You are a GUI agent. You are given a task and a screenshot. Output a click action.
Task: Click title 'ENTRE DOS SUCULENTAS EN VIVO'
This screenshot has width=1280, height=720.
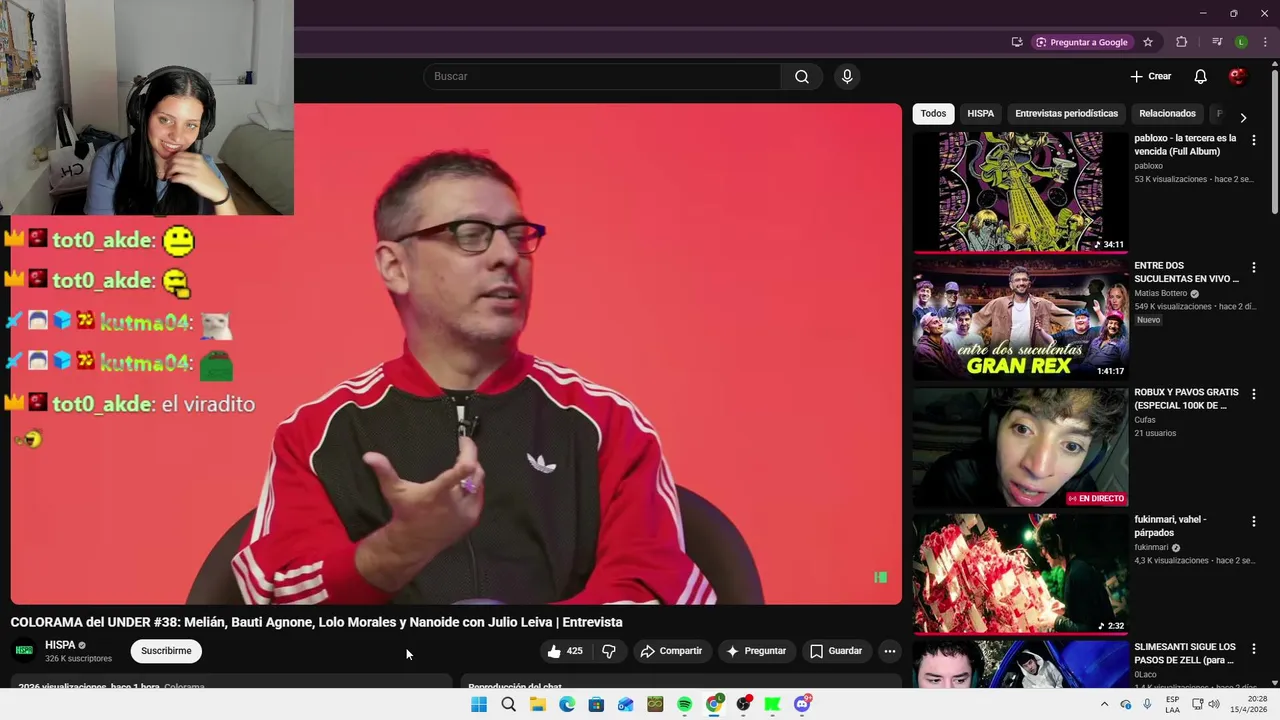click(x=1186, y=272)
